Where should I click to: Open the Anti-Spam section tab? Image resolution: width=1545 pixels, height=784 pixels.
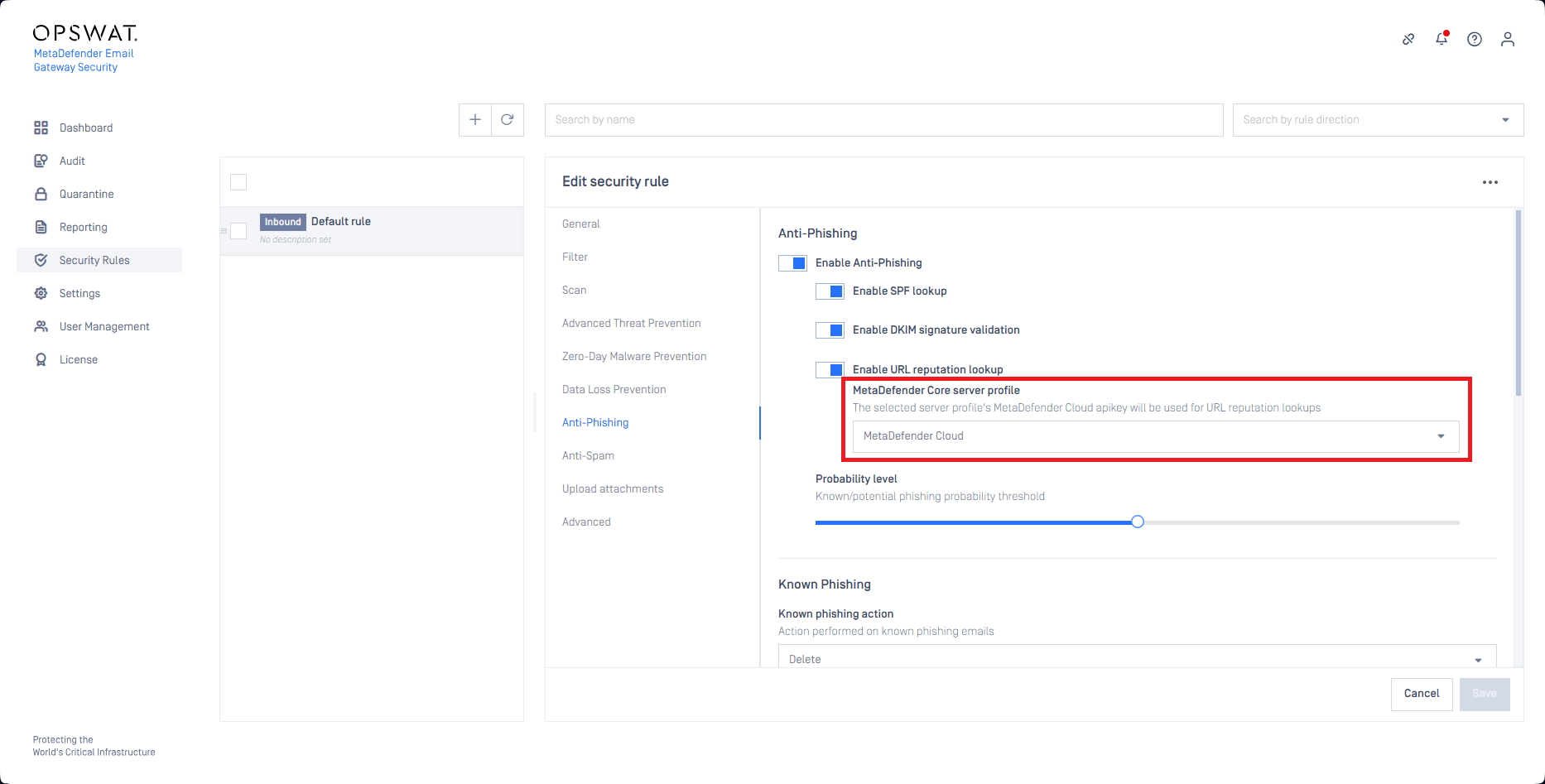(588, 455)
